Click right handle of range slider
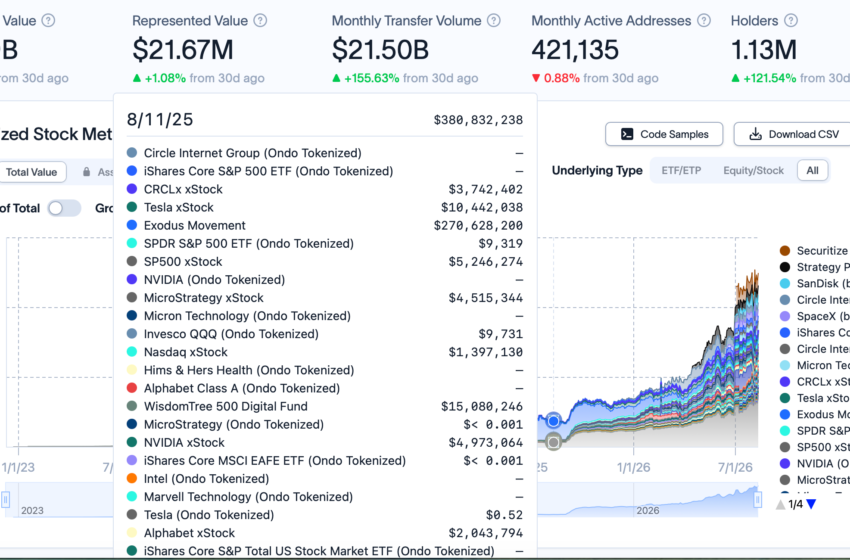This screenshot has height=560, width=850. (757, 499)
